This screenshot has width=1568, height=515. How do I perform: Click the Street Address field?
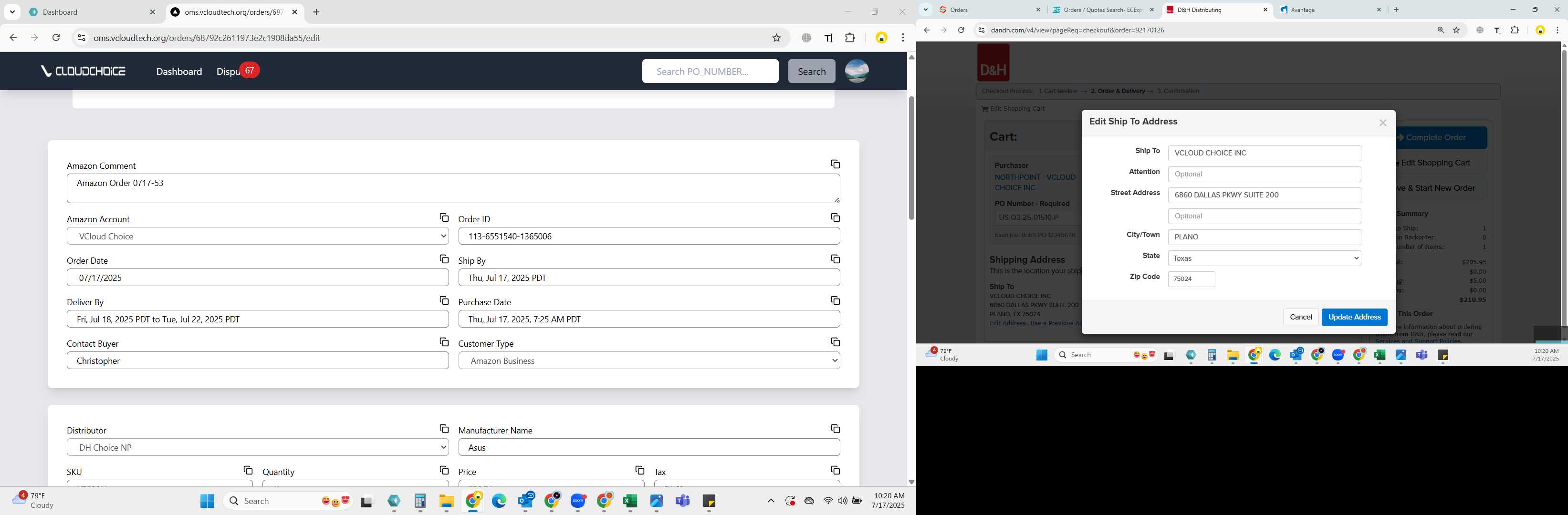1264,195
